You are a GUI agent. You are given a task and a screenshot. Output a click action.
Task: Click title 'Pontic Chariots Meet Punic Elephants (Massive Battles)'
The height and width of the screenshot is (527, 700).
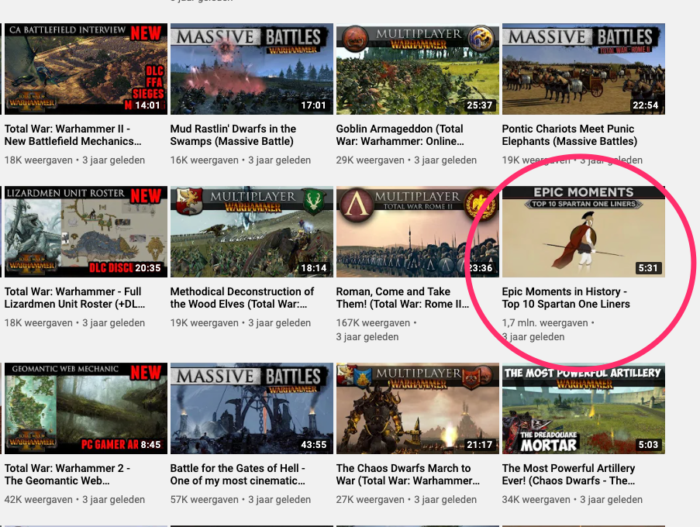pos(570,135)
